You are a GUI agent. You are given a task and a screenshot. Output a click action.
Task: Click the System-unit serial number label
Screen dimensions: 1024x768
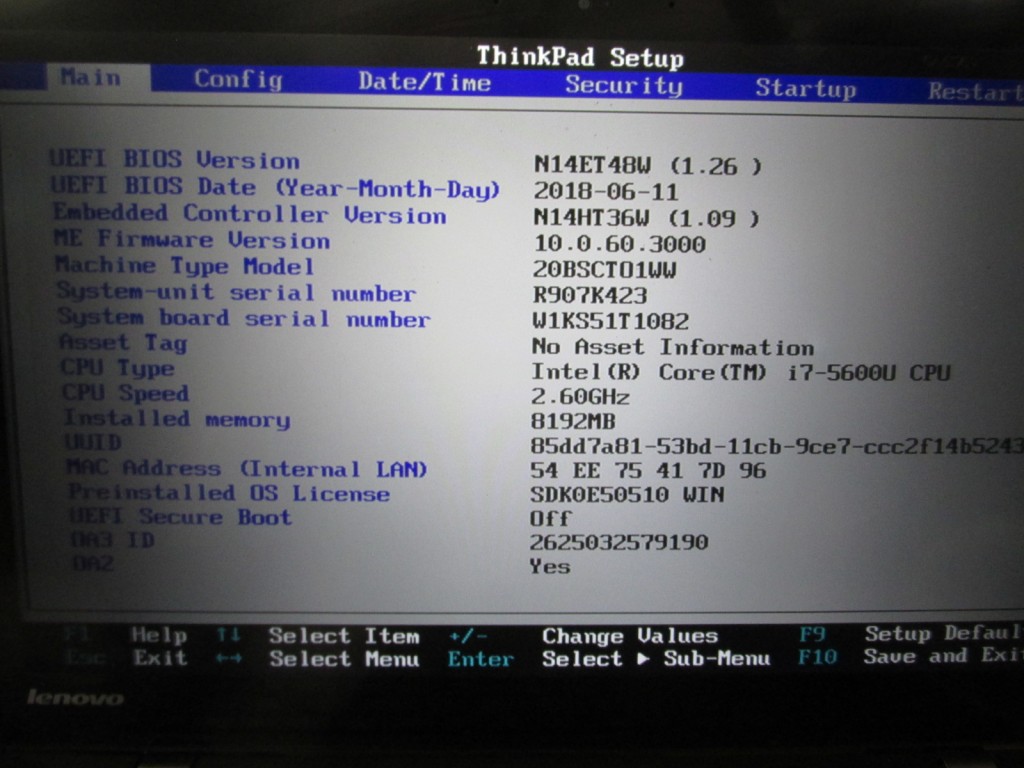pos(236,291)
